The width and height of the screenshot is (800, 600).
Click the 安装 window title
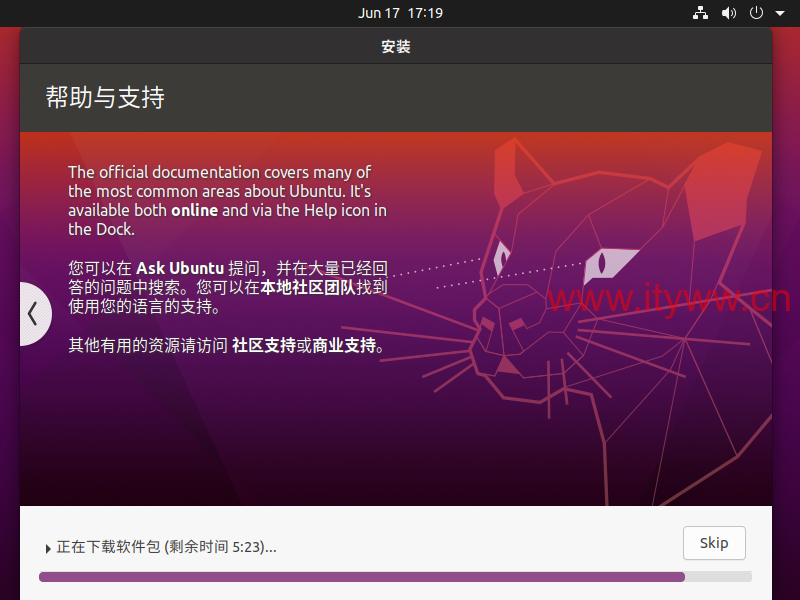coord(396,46)
